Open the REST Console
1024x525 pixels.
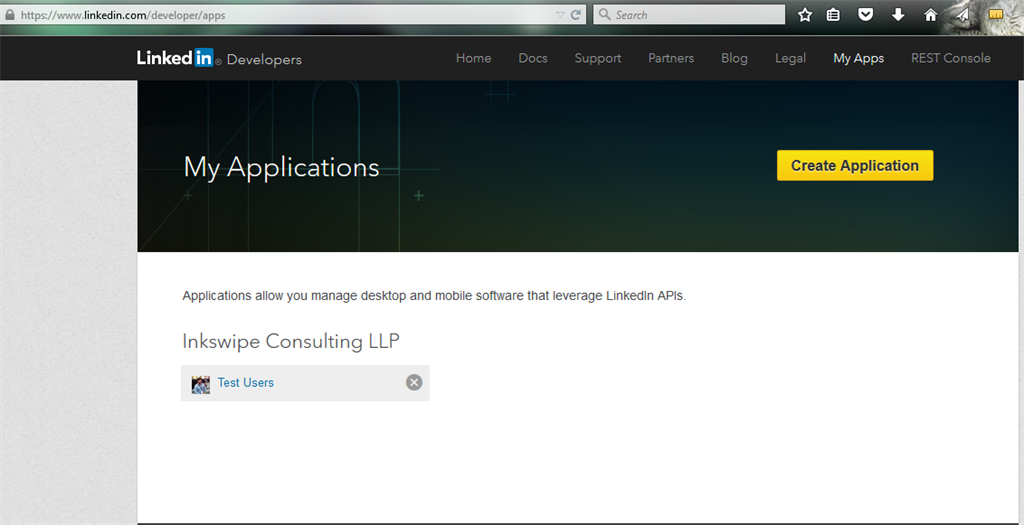(x=950, y=58)
